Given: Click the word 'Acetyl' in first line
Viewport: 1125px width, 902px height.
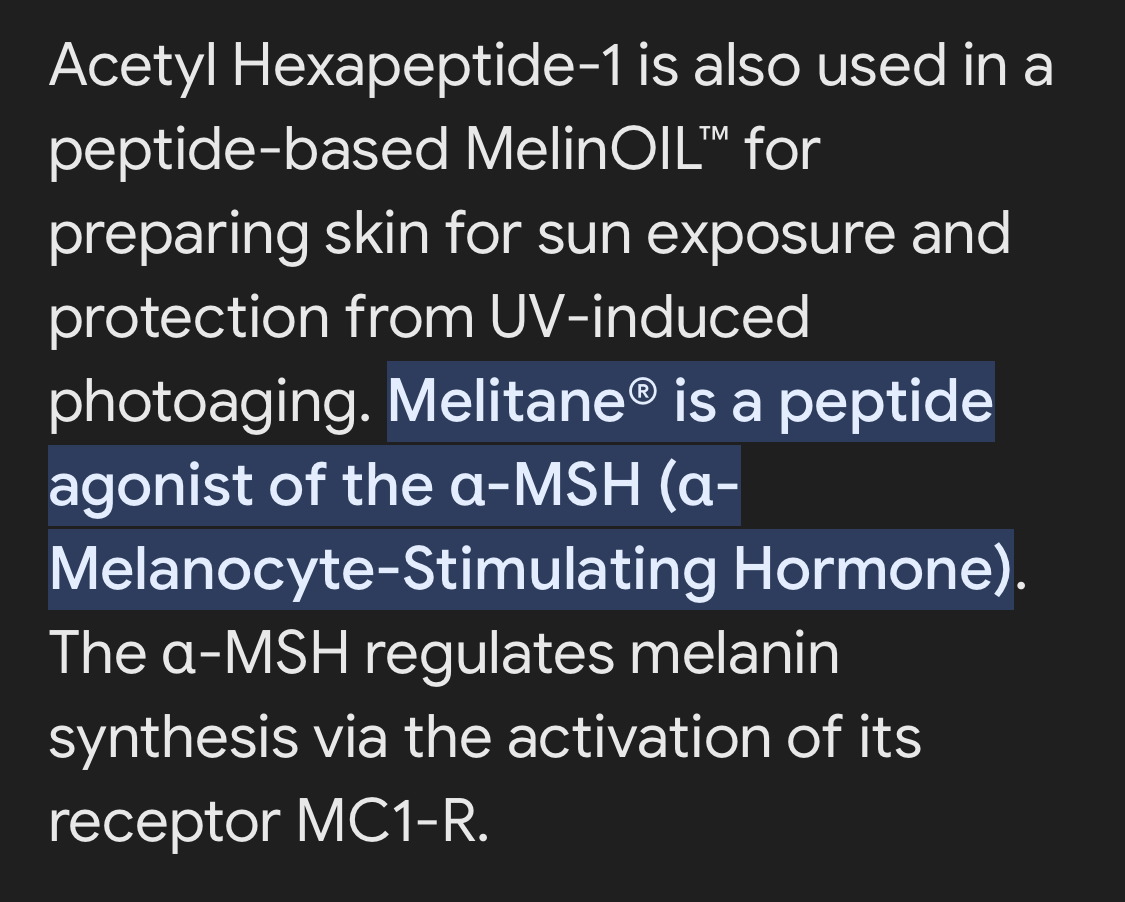Looking at the screenshot, I should (x=133, y=67).
